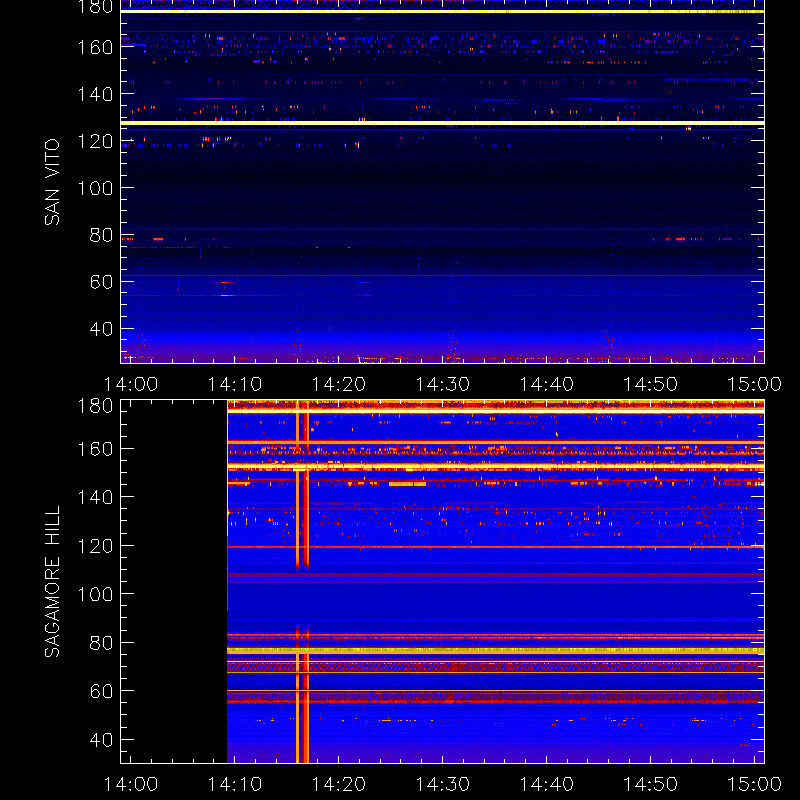Select the 120 label on San Vito axis
800x800 pixels.
pyautogui.click(x=95, y=141)
